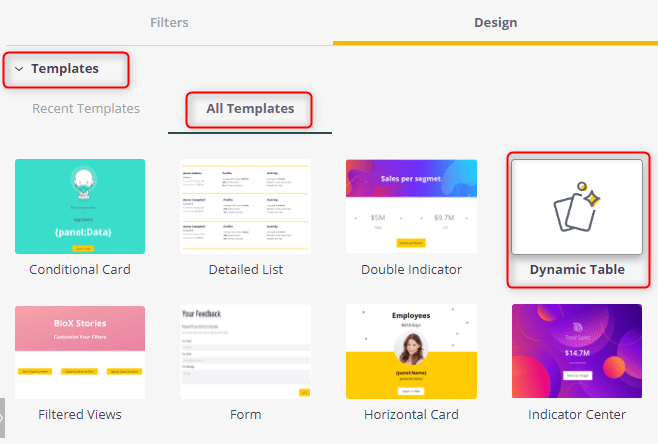Image resolution: width=658 pixels, height=444 pixels.
Task: Click the Templates section heading
Action: coord(65,69)
